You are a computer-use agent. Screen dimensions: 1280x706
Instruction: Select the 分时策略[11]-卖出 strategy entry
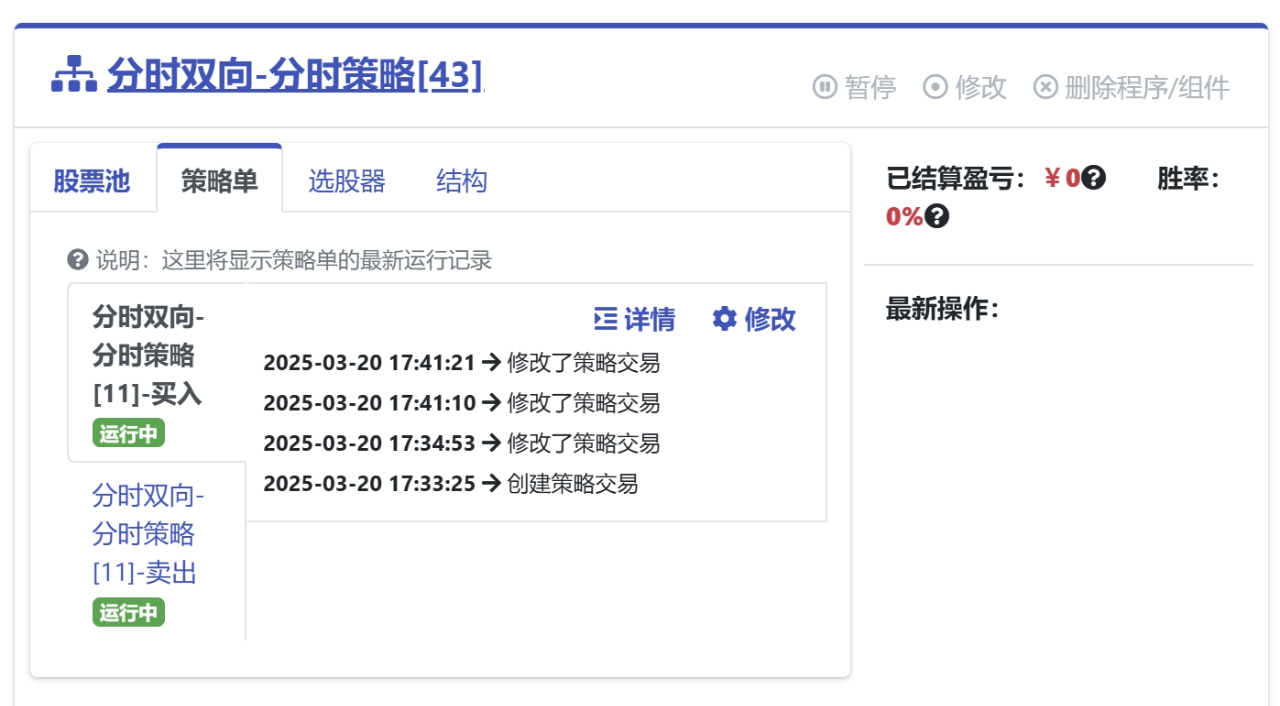pos(146,534)
